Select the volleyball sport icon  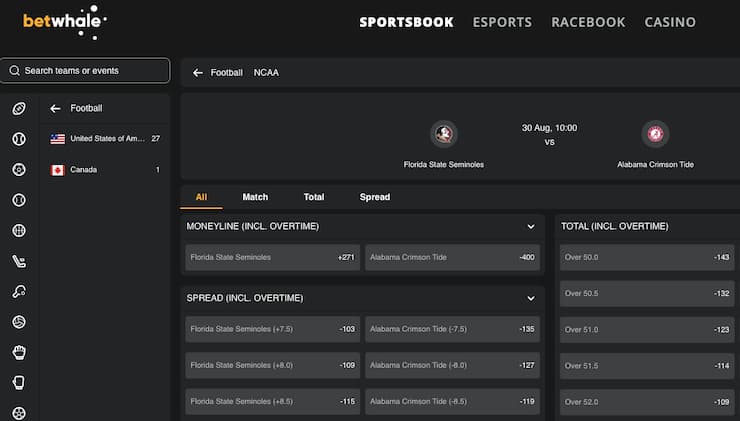tap(19, 322)
